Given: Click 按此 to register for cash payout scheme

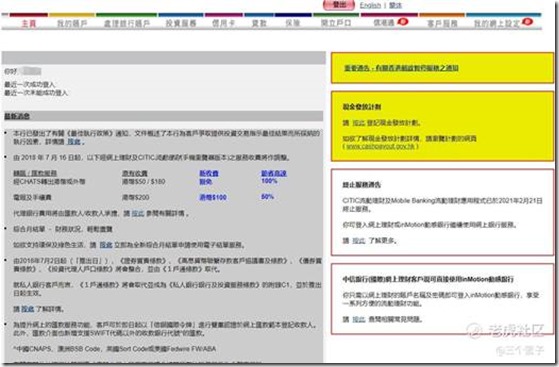Looking at the screenshot, I should pyautogui.click(x=359, y=123).
